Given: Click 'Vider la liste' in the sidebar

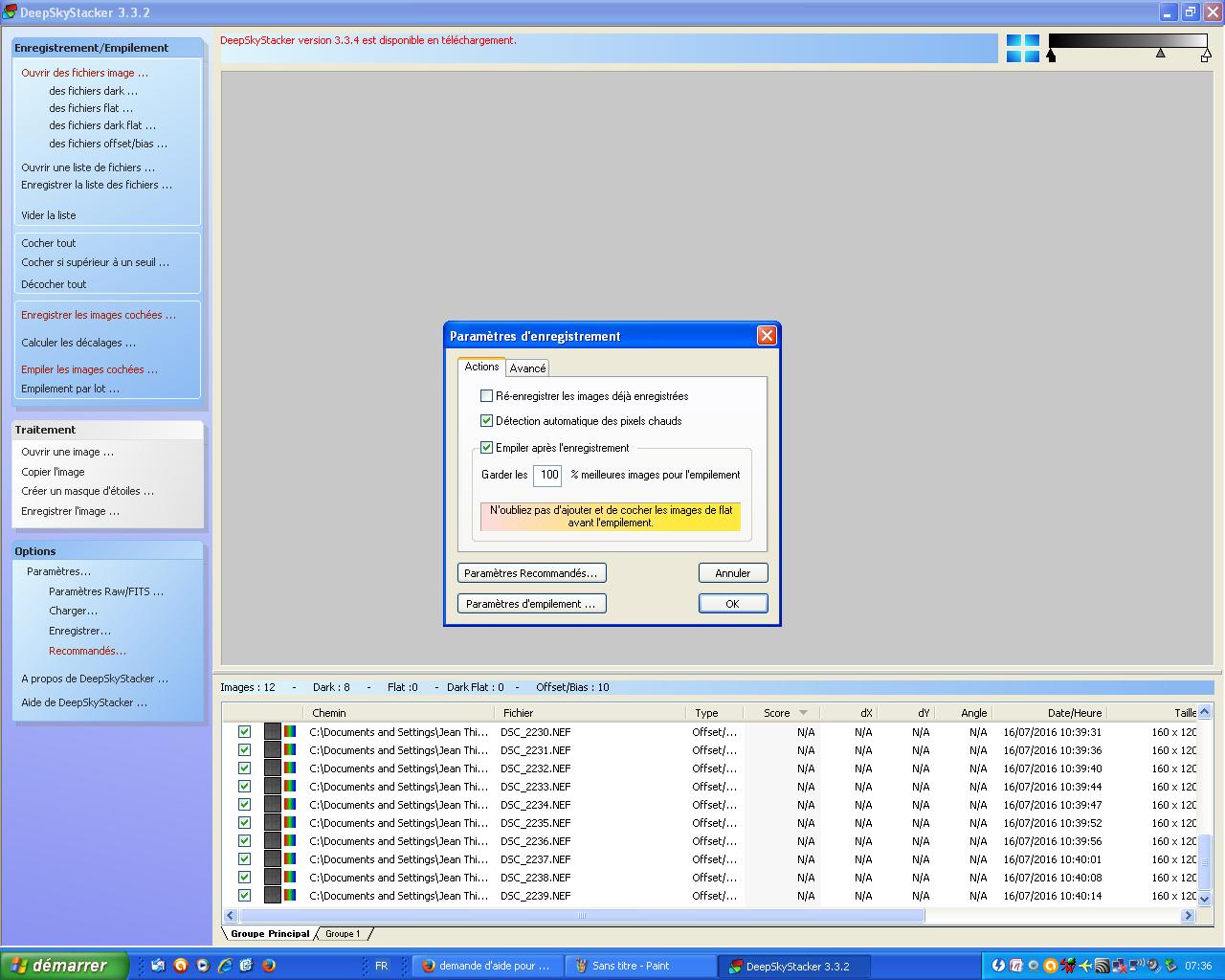Looking at the screenshot, I should pos(49,215).
